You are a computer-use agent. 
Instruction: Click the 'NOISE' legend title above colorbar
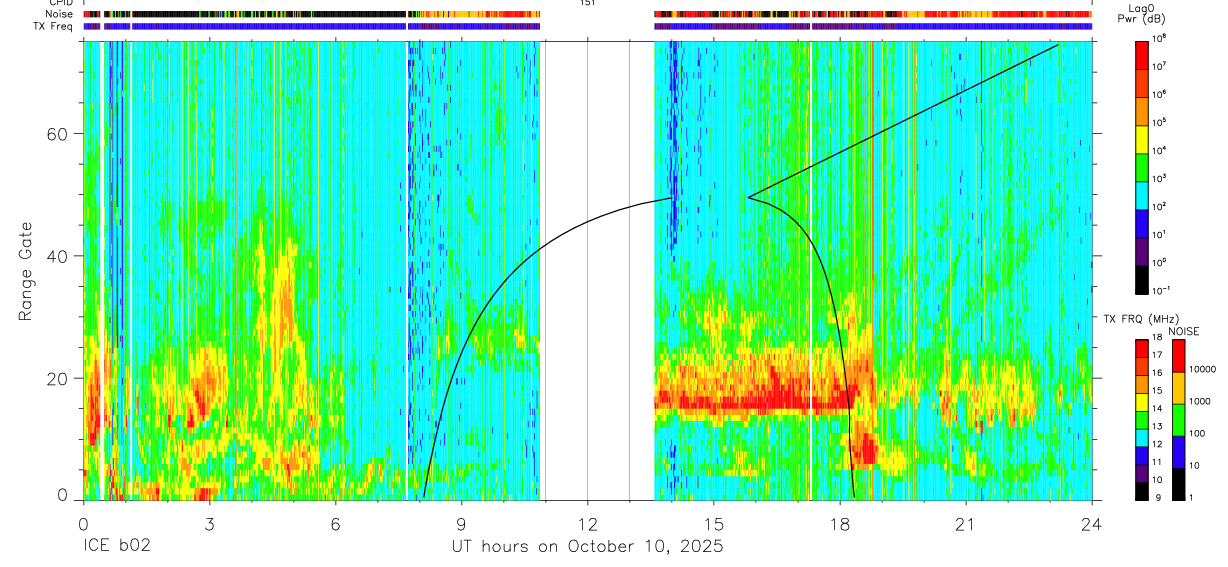[x=1183, y=330]
